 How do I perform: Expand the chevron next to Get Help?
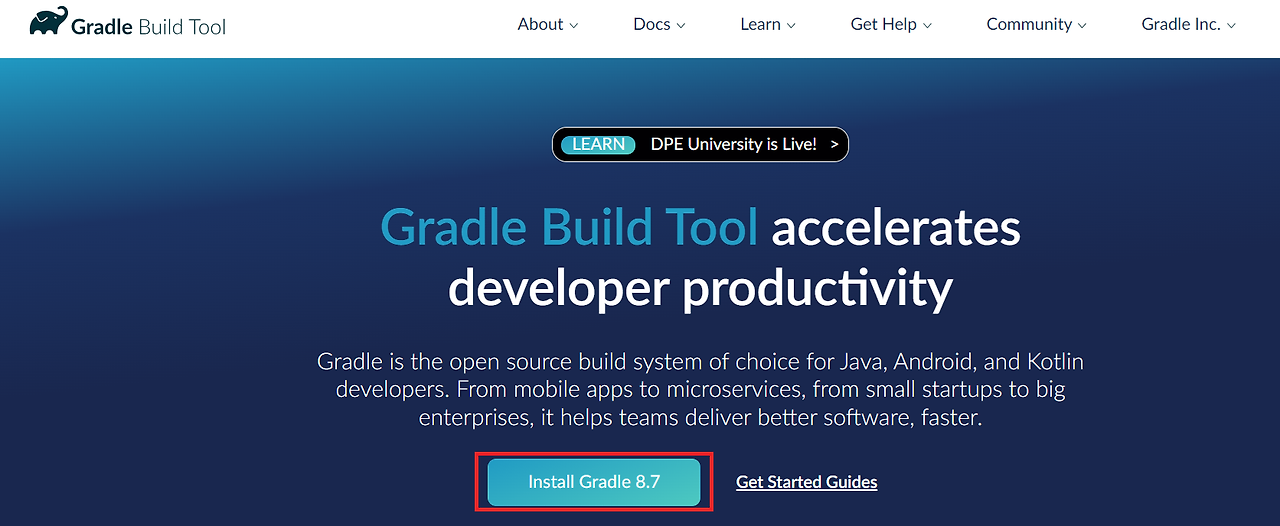[x=927, y=26]
